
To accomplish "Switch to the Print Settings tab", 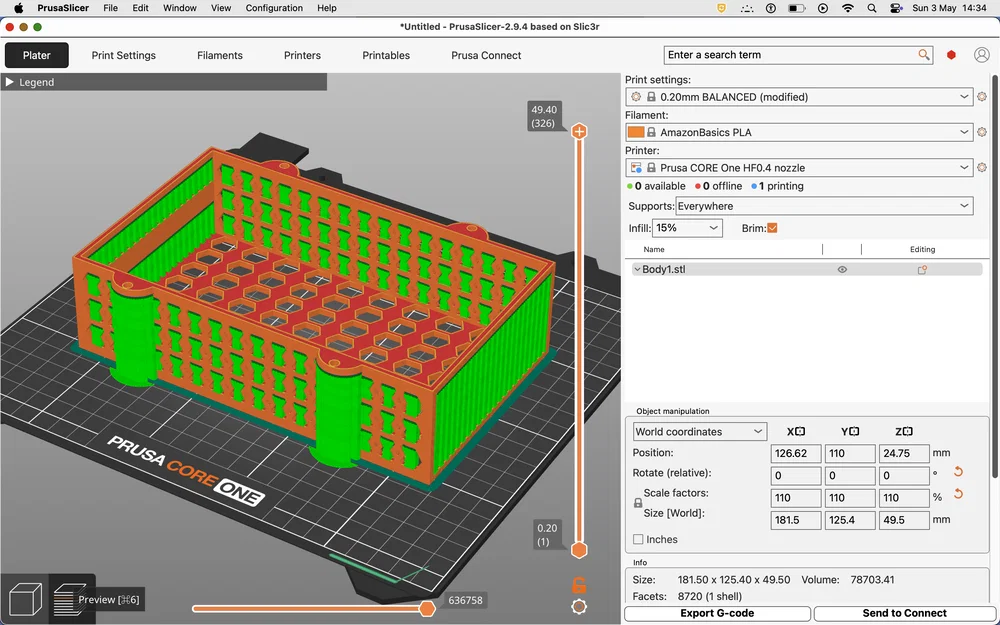I will click(x=124, y=55).
